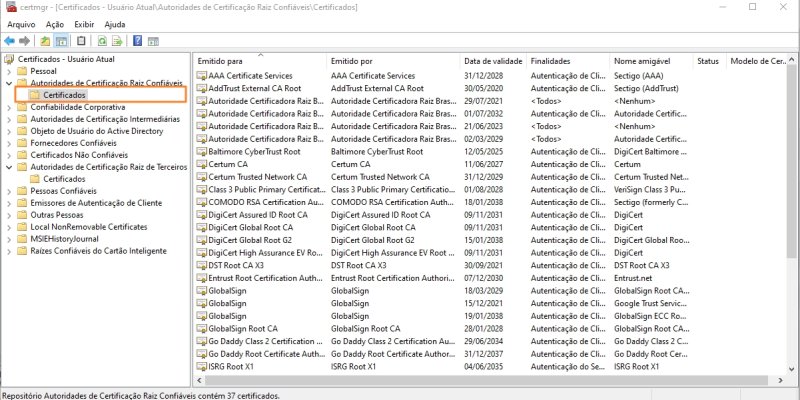The width and height of the screenshot is (800, 400).
Task: Go up one level with folder-arrow icon
Action: tap(45, 41)
